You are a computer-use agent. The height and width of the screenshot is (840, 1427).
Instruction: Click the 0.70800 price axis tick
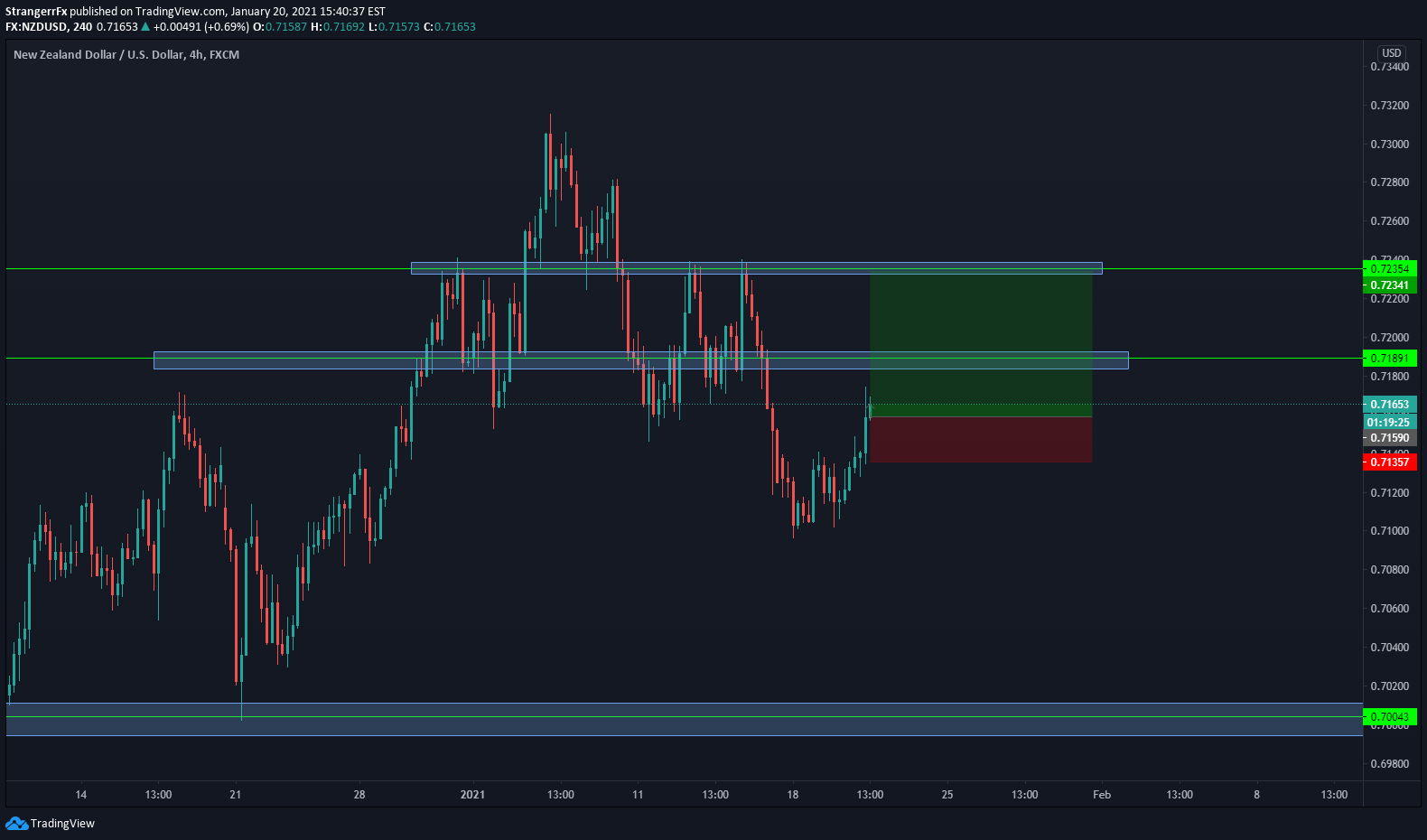pos(1389,570)
